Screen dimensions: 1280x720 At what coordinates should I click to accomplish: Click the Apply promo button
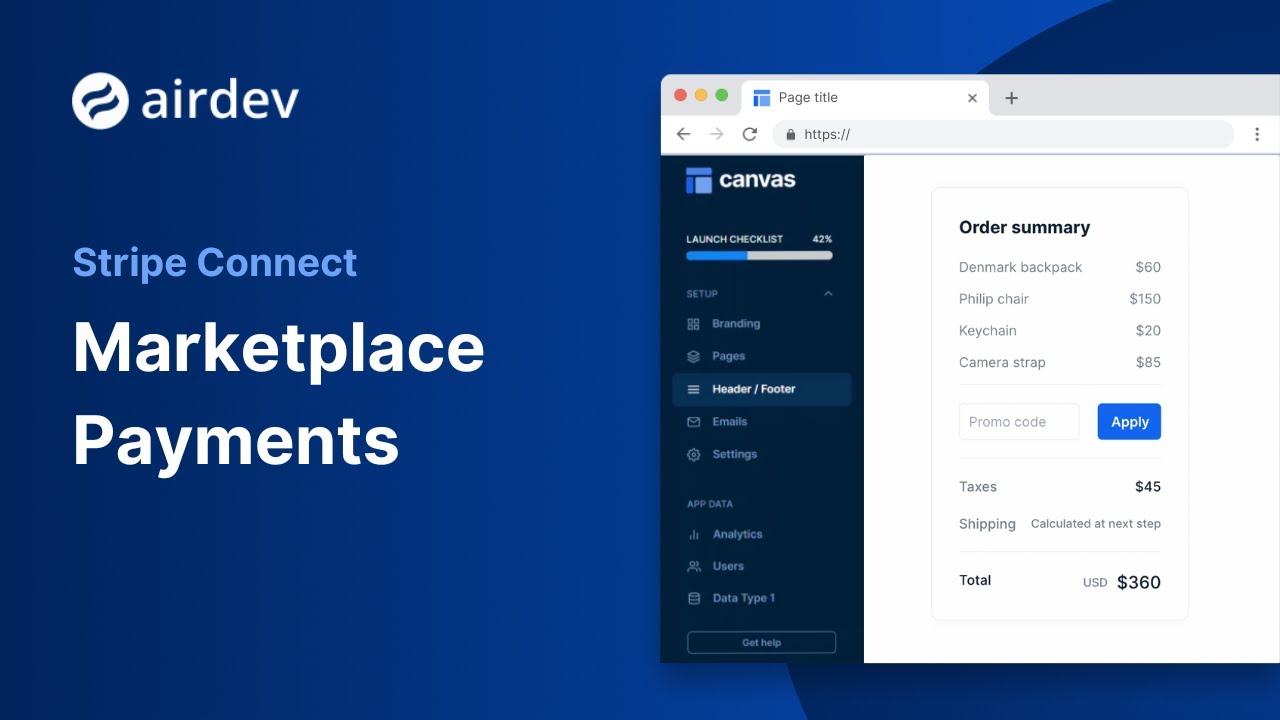[x=1129, y=422]
